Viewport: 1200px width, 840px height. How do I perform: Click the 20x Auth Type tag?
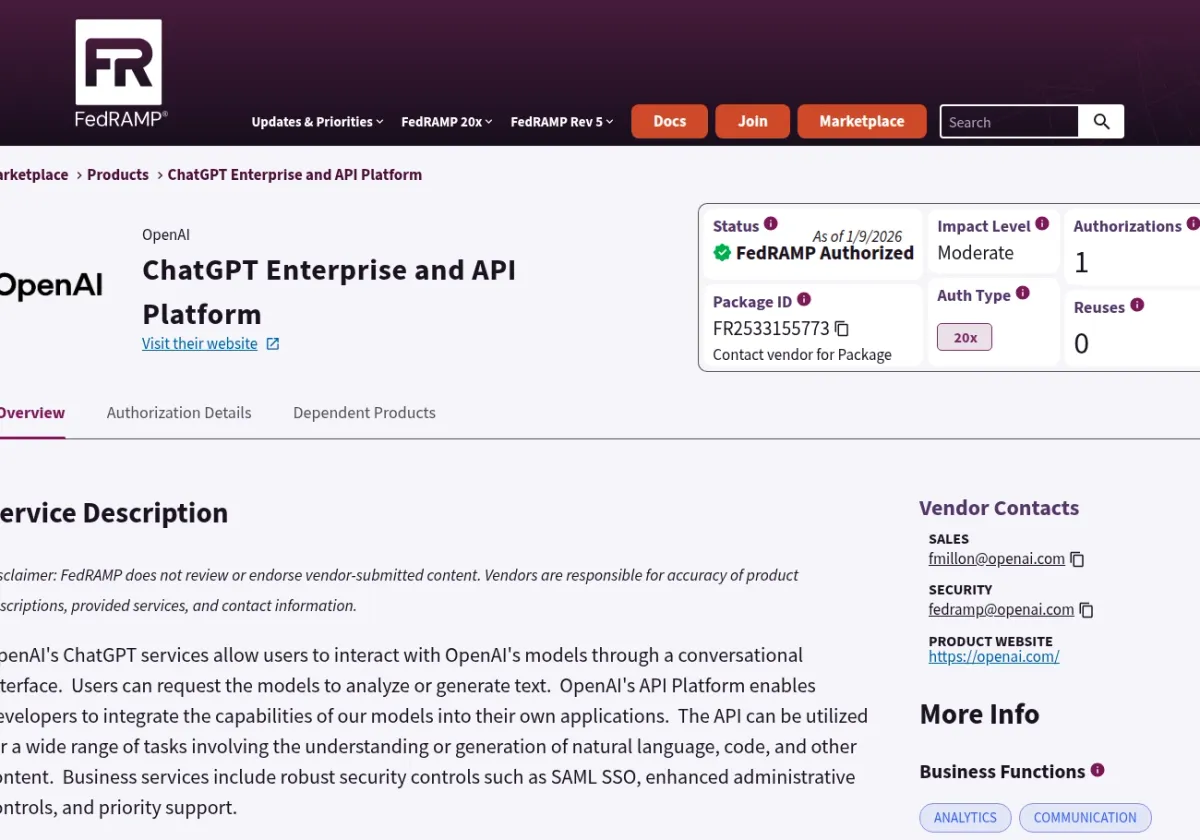pyautogui.click(x=965, y=337)
